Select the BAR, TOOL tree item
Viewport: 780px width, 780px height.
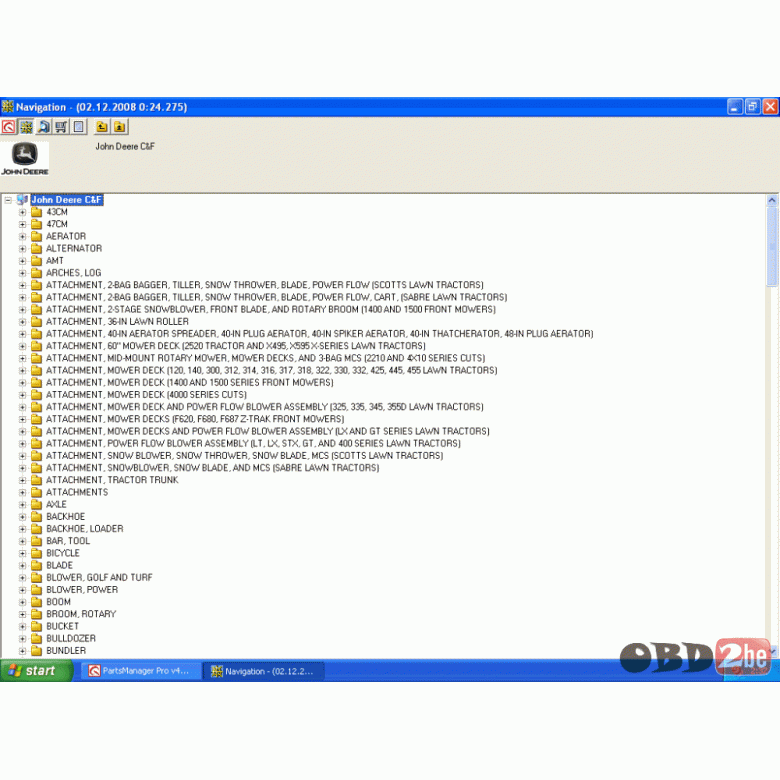(x=68, y=541)
